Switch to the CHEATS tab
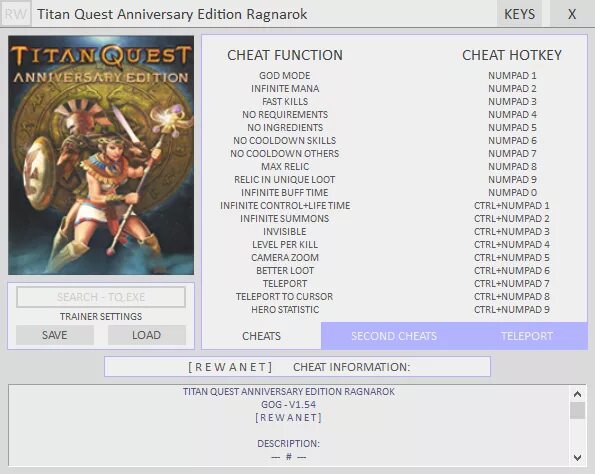 tap(261, 336)
